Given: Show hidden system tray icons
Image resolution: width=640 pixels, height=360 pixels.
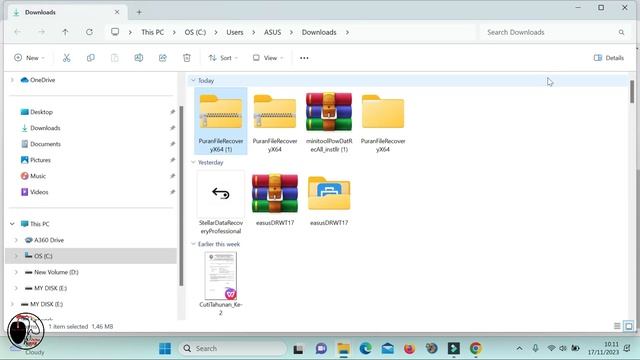Looking at the screenshot, I should (519, 349).
